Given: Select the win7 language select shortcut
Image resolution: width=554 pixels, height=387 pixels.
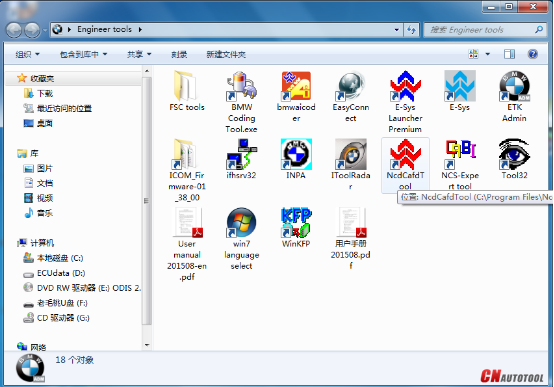Looking at the screenshot, I should click(242, 239).
